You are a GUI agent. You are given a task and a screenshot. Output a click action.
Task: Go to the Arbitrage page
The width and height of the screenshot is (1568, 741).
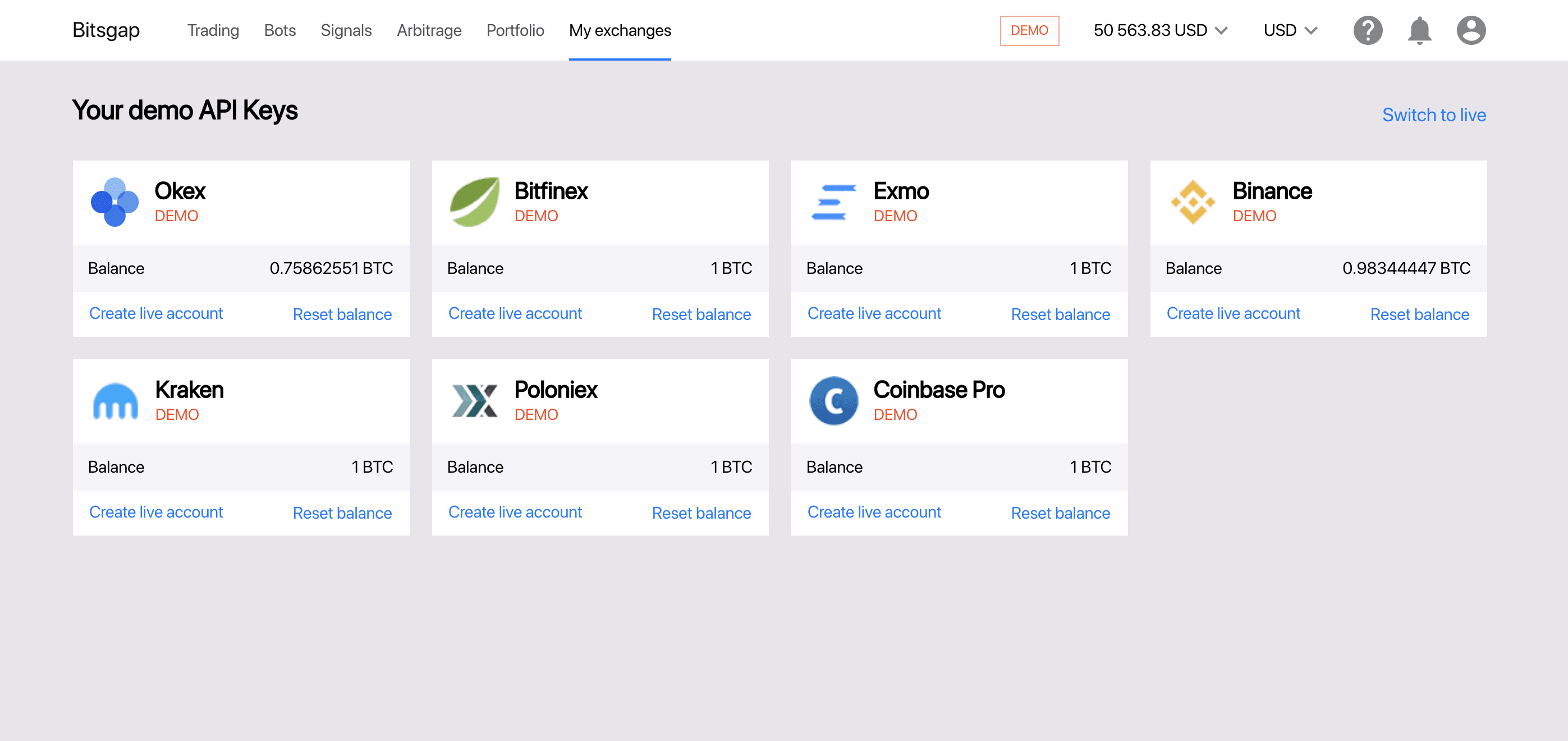tap(429, 30)
